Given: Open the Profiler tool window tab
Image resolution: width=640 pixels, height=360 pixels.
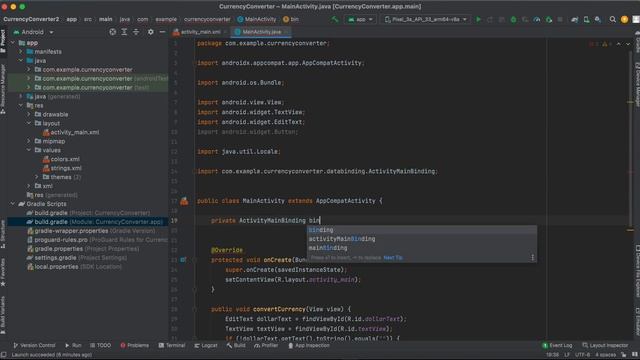Looking at the screenshot, I should point(266,345).
